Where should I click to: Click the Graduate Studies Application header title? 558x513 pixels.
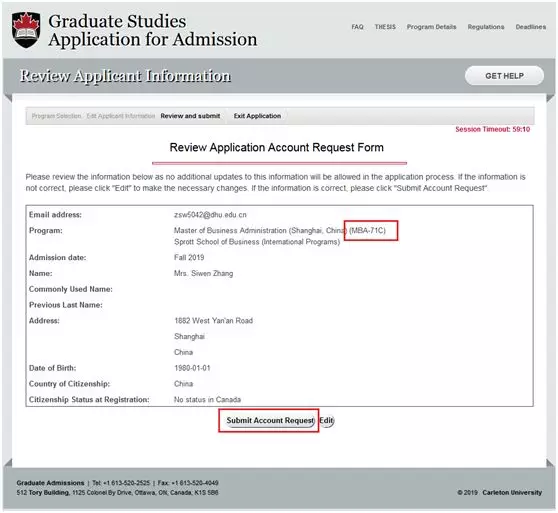pyautogui.click(x=153, y=30)
